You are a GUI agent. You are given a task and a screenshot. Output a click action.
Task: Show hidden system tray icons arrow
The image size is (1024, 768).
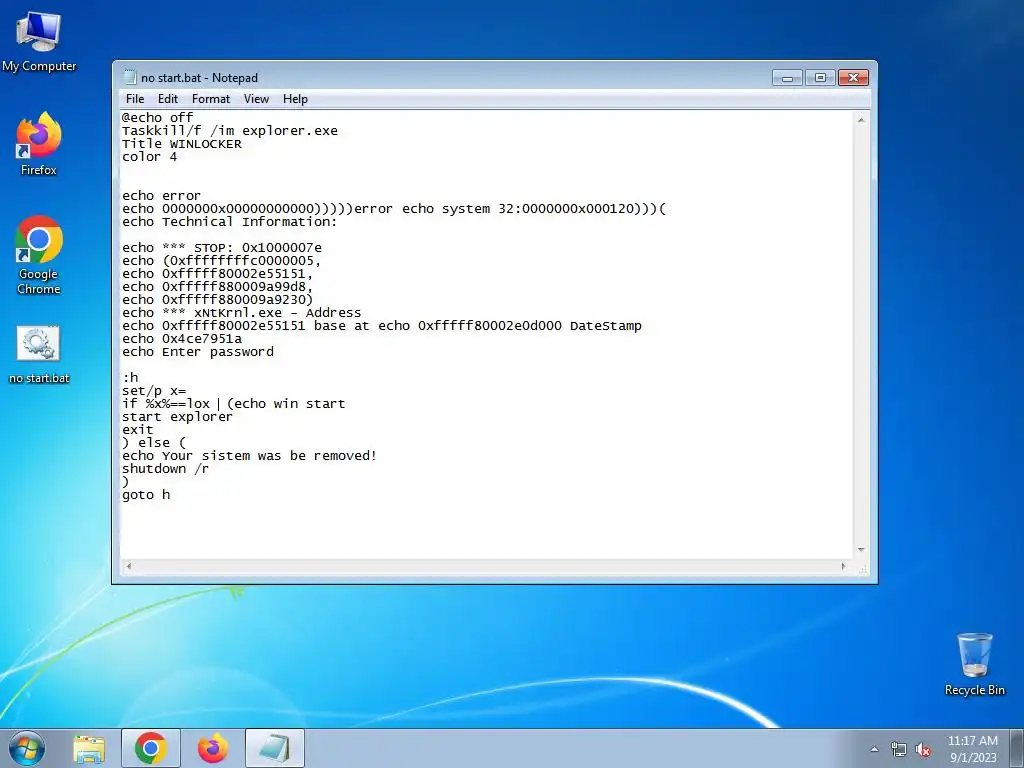(x=874, y=749)
